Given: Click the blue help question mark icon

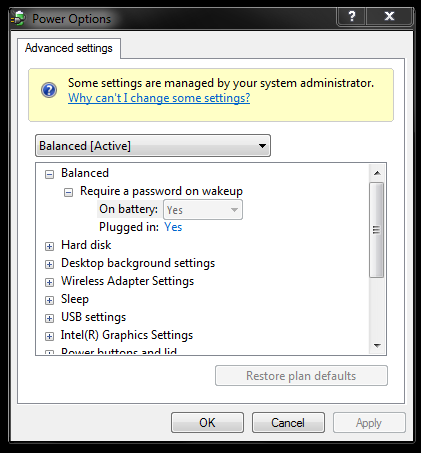Looking at the screenshot, I should pos(49,90).
